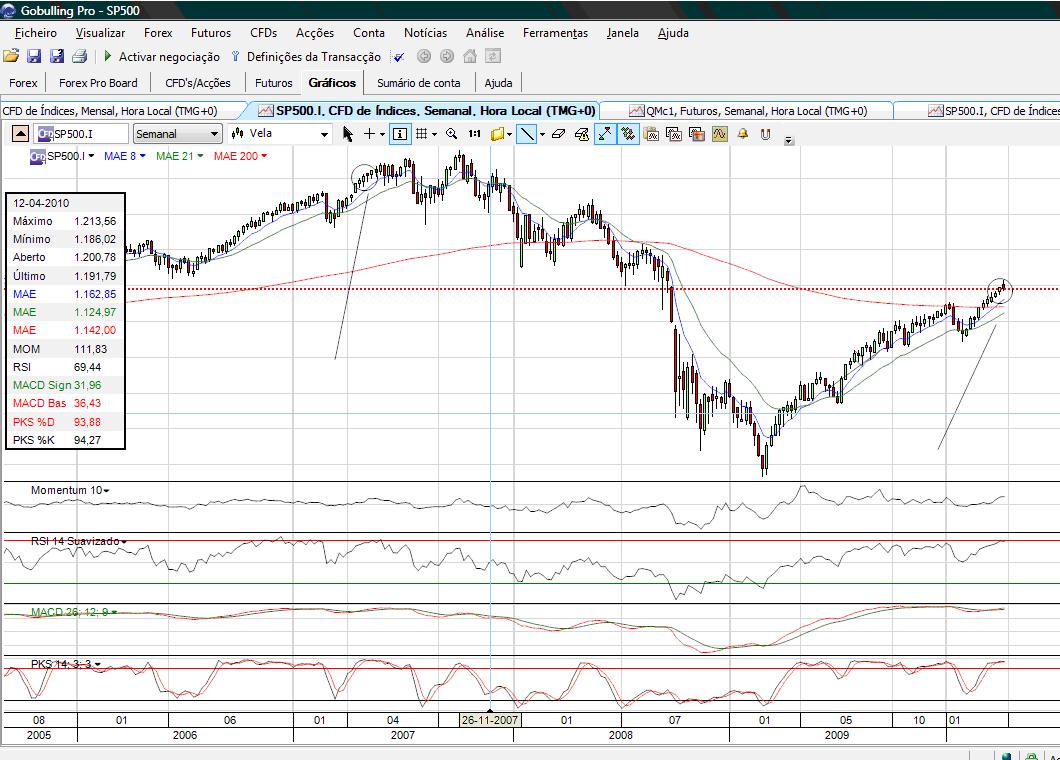The image size is (1060, 760).
Task: Toggle the data info window icon
Action: [x=399, y=133]
